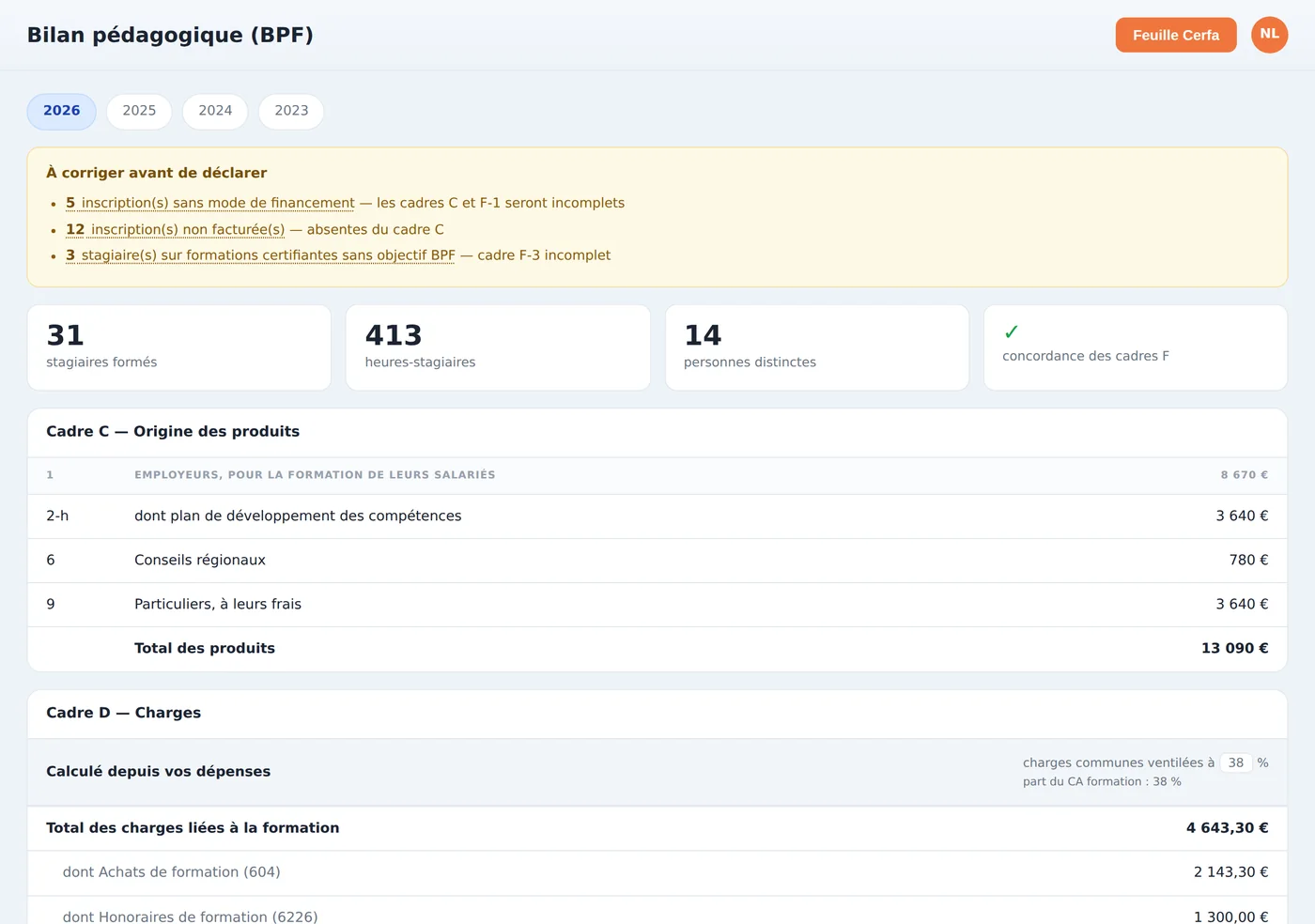The width and height of the screenshot is (1315, 924).
Task: Click the Feuille Cerfa button
Action: [1176, 35]
